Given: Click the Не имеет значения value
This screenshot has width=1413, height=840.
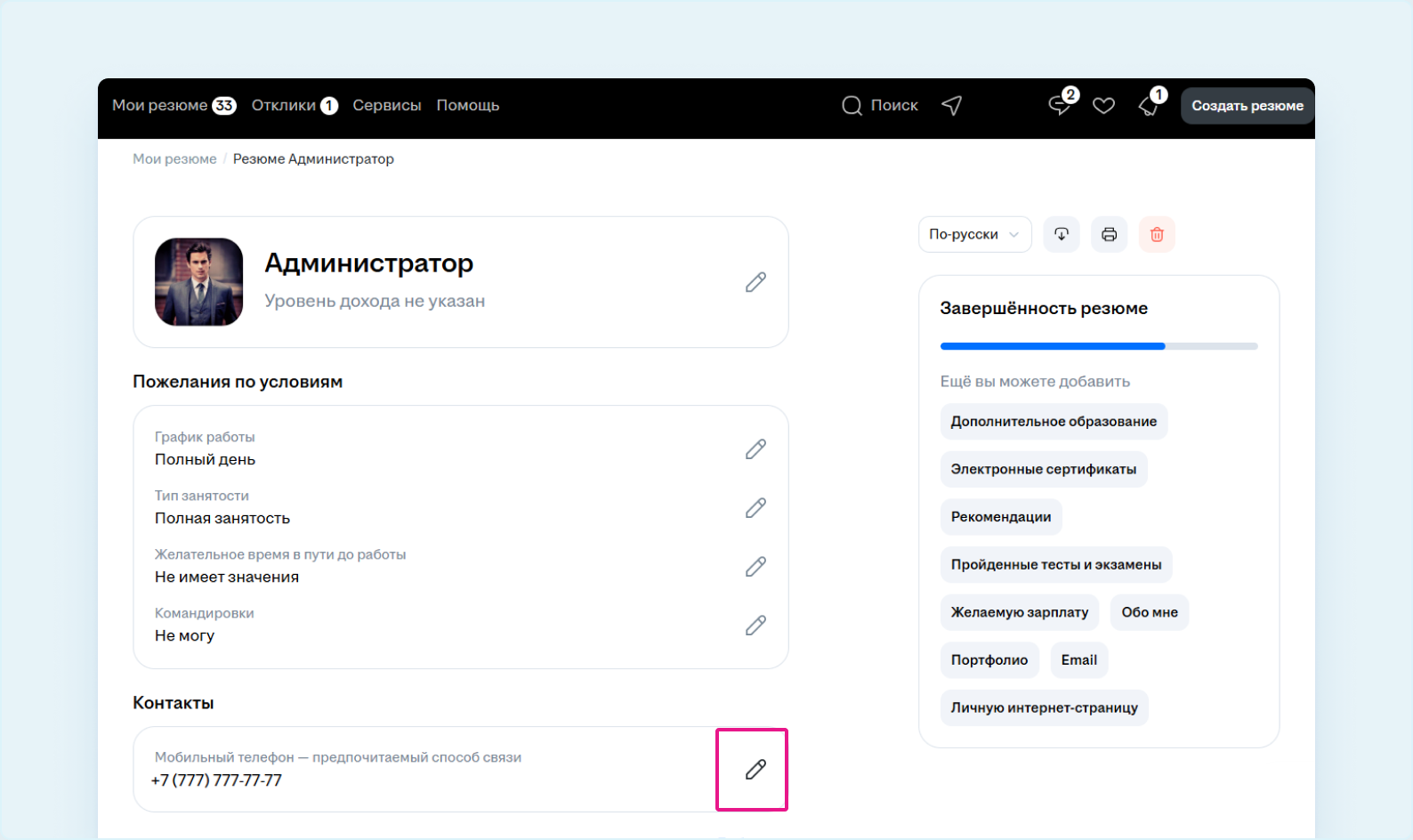Looking at the screenshot, I should 227,577.
